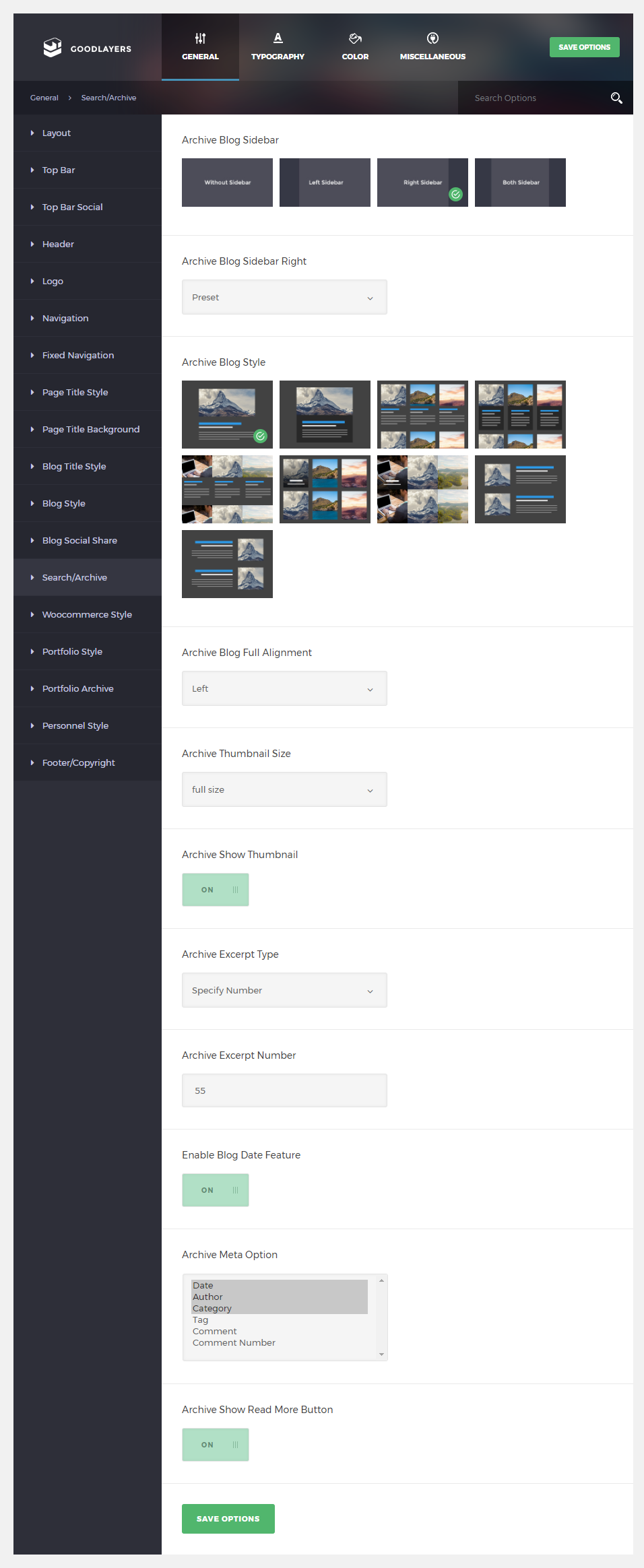Toggle Enable Blog Date Feature switch
This screenshot has width=644, height=1568.
[x=216, y=1190]
